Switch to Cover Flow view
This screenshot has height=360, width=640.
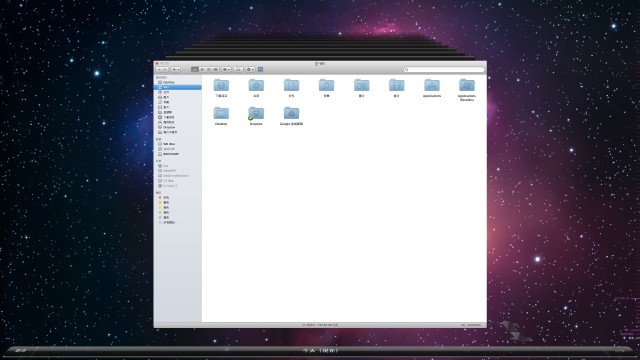click(216, 69)
